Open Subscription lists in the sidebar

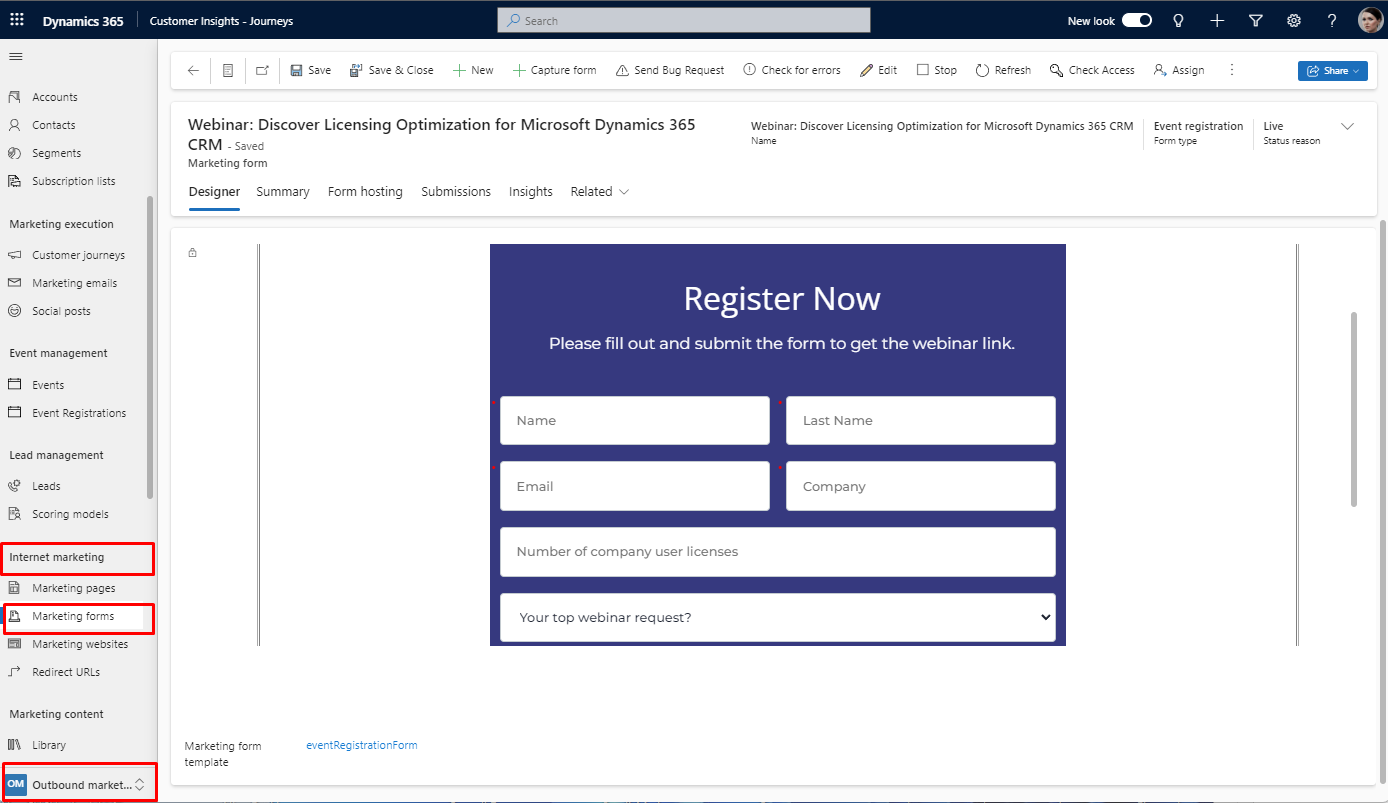click(75, 181)
